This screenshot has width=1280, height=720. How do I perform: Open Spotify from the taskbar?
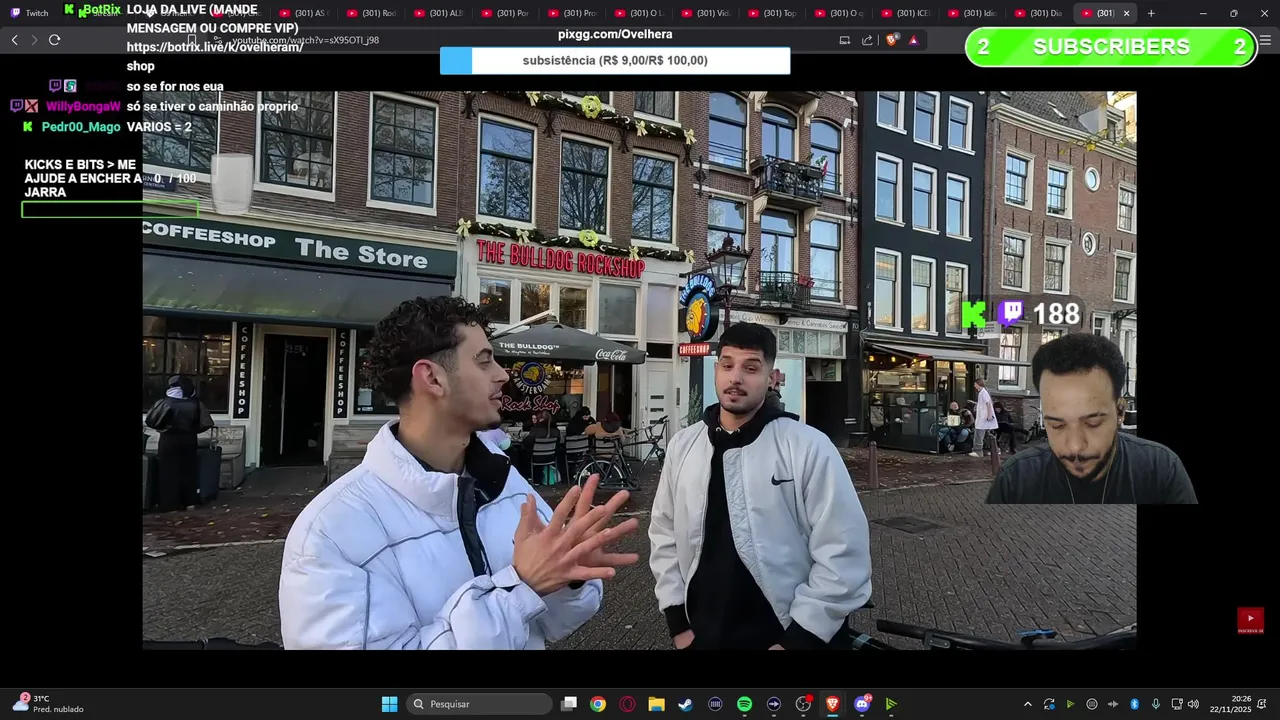(744, 704)
